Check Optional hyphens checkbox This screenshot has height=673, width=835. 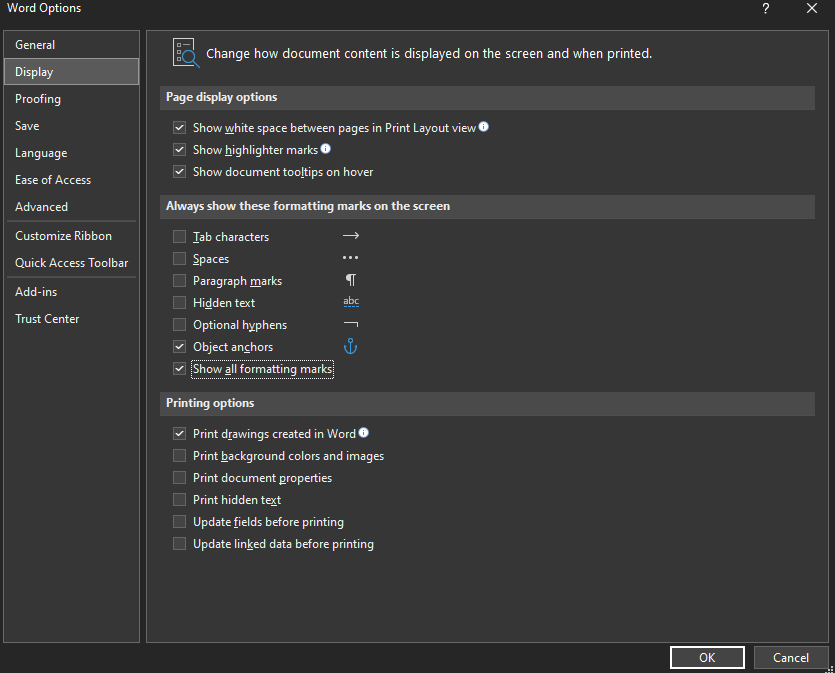[179, 325]
